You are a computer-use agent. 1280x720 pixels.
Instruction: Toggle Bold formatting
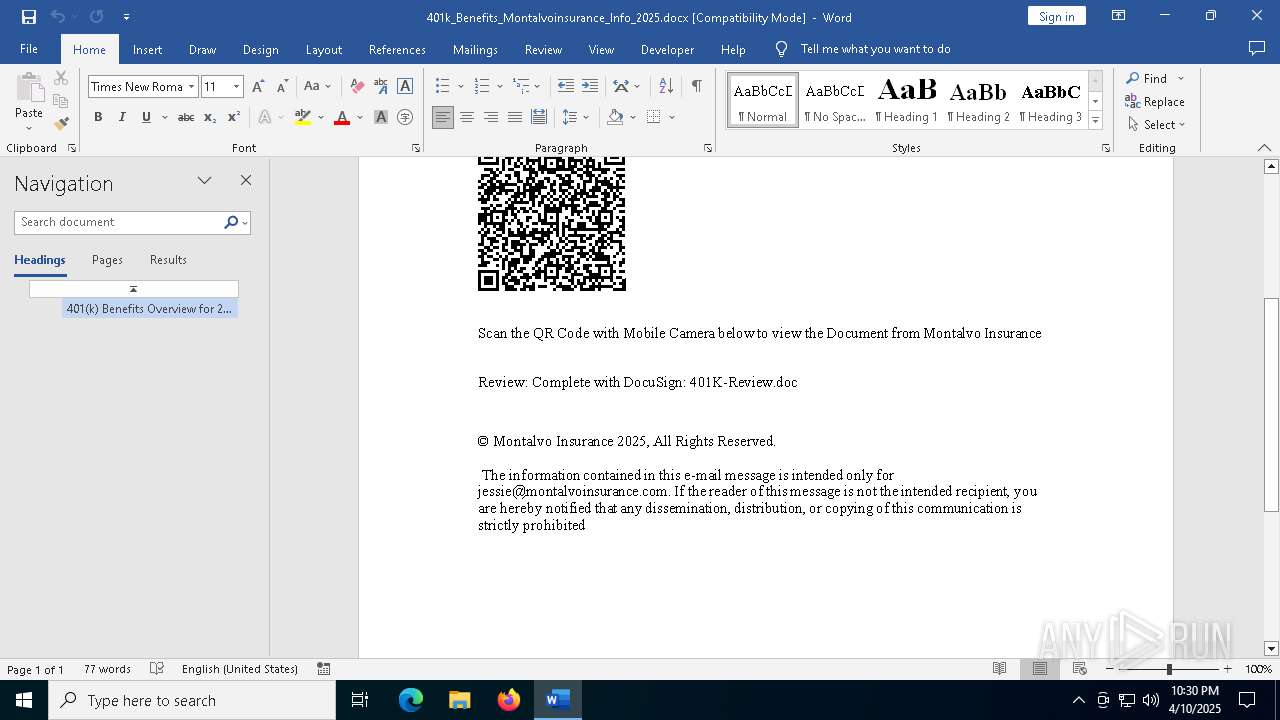click(98, 117)
